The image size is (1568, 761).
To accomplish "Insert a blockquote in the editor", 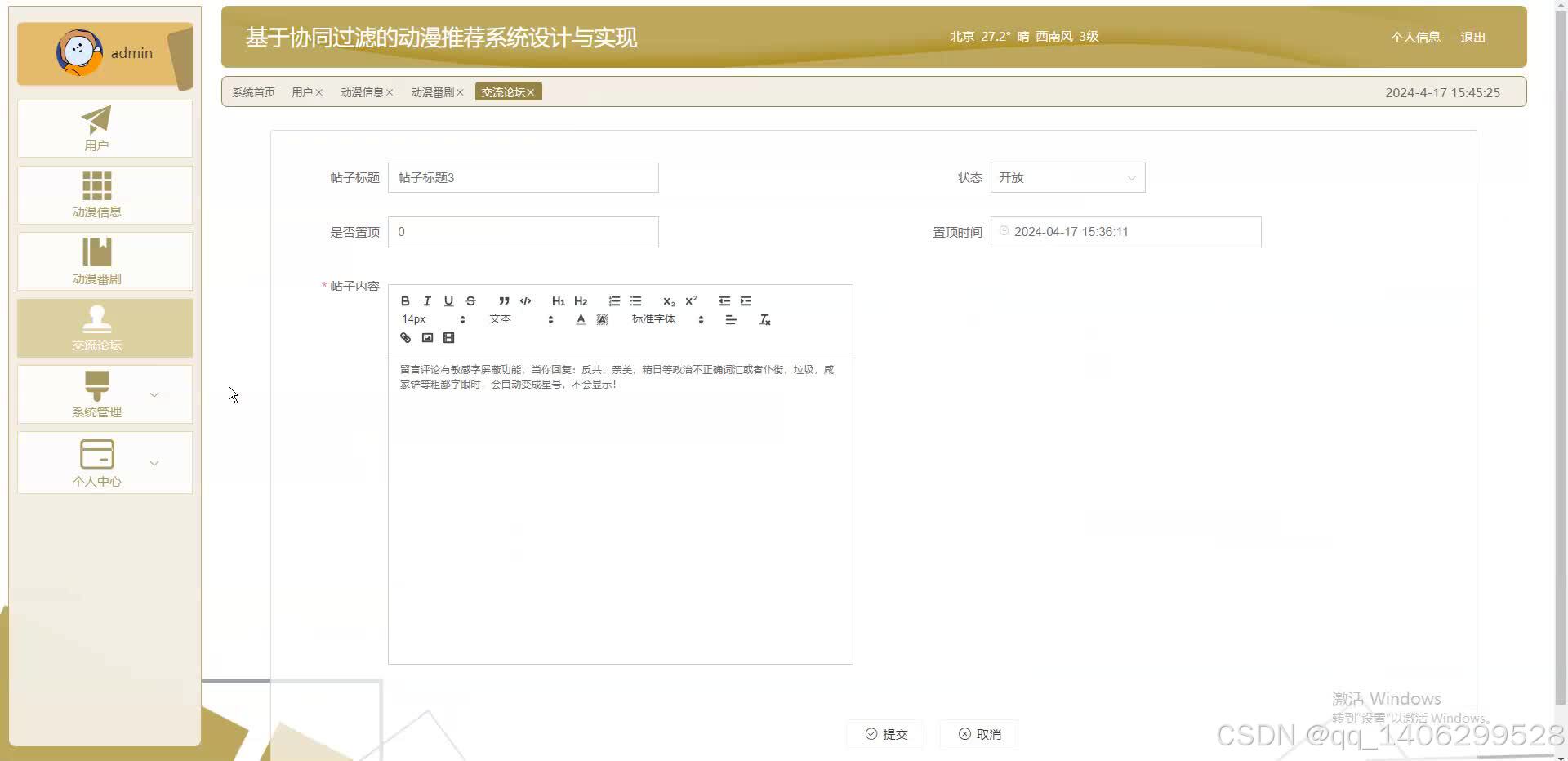I will tap(504, 301).
